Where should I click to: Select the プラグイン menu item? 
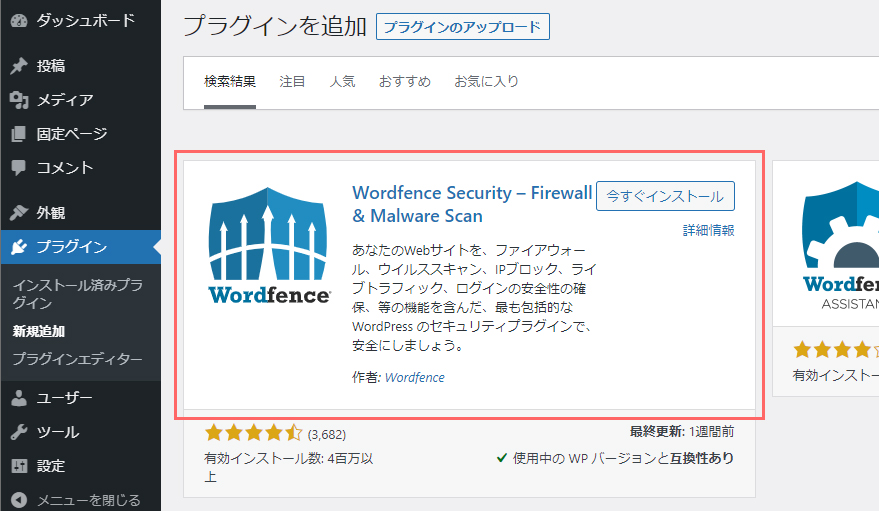click(80, 247)
